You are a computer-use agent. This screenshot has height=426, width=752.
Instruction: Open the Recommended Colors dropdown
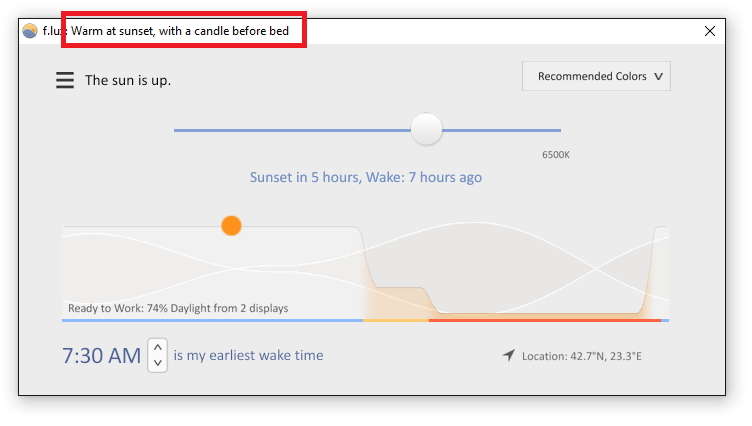596,76
